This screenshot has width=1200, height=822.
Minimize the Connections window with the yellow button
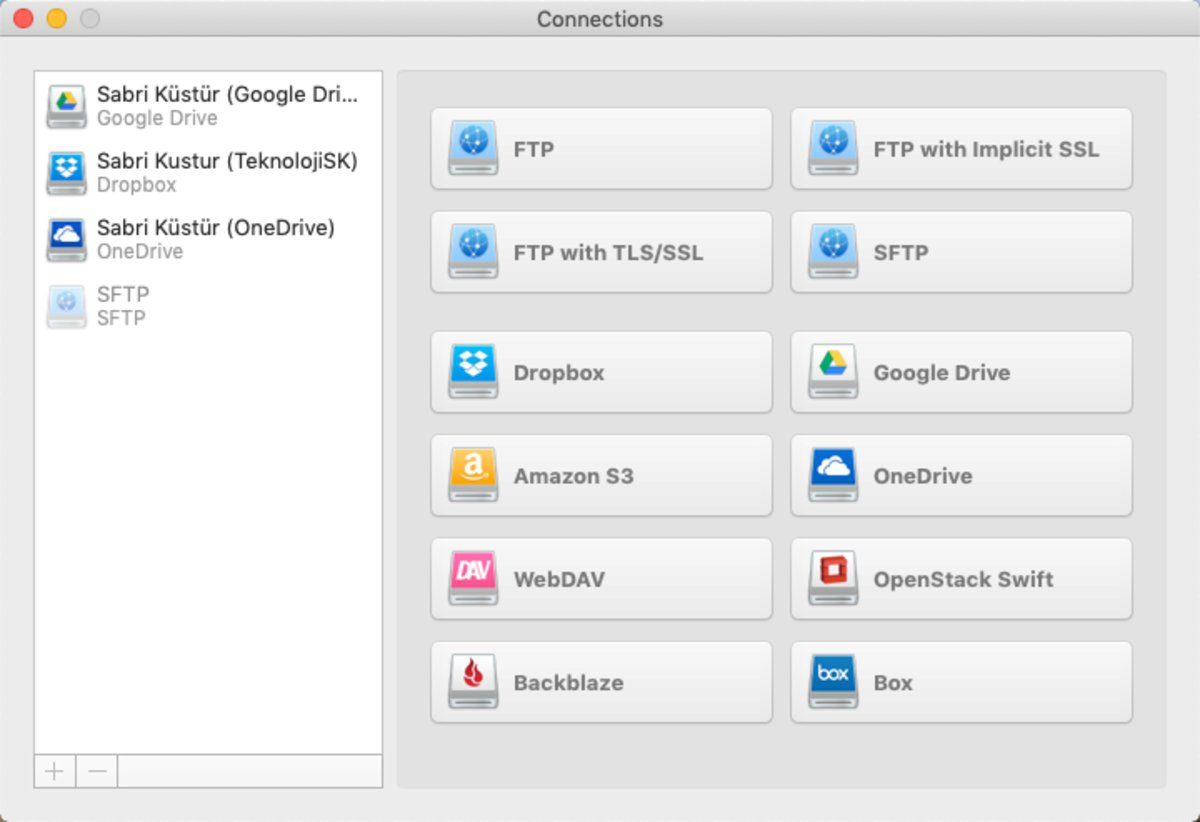pyautogui.click(x=56, y=18)
